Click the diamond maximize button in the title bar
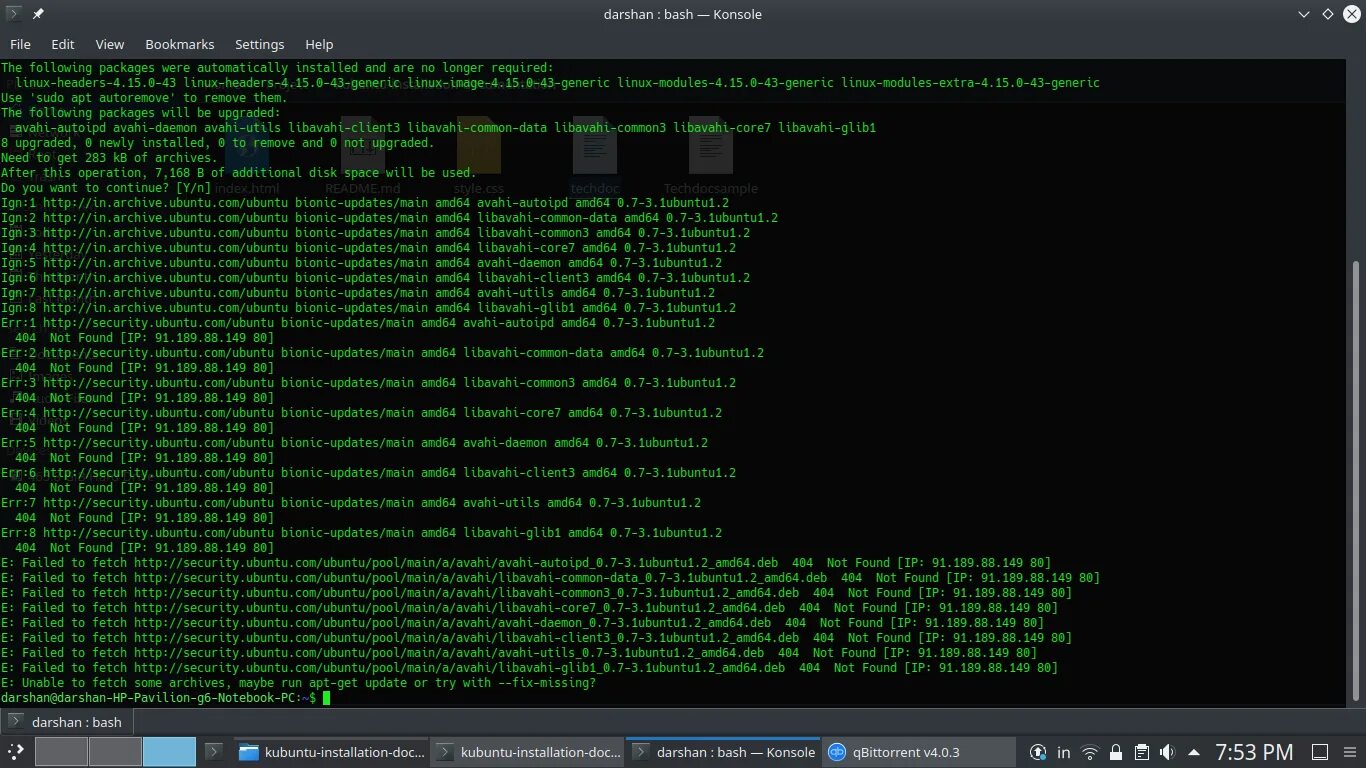Screen dimensions: 1366x768 click(1327, 14)
